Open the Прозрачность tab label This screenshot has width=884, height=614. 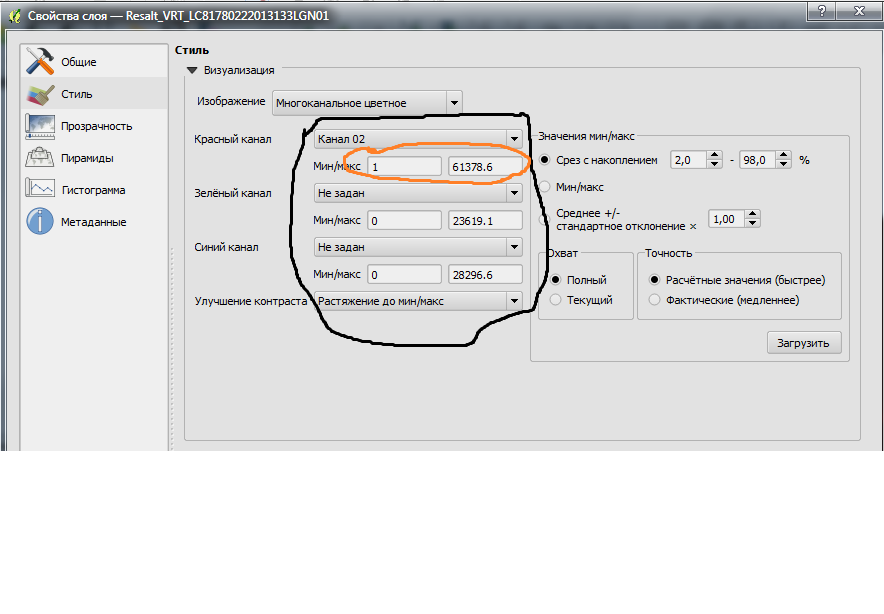(x=96, y=126)
